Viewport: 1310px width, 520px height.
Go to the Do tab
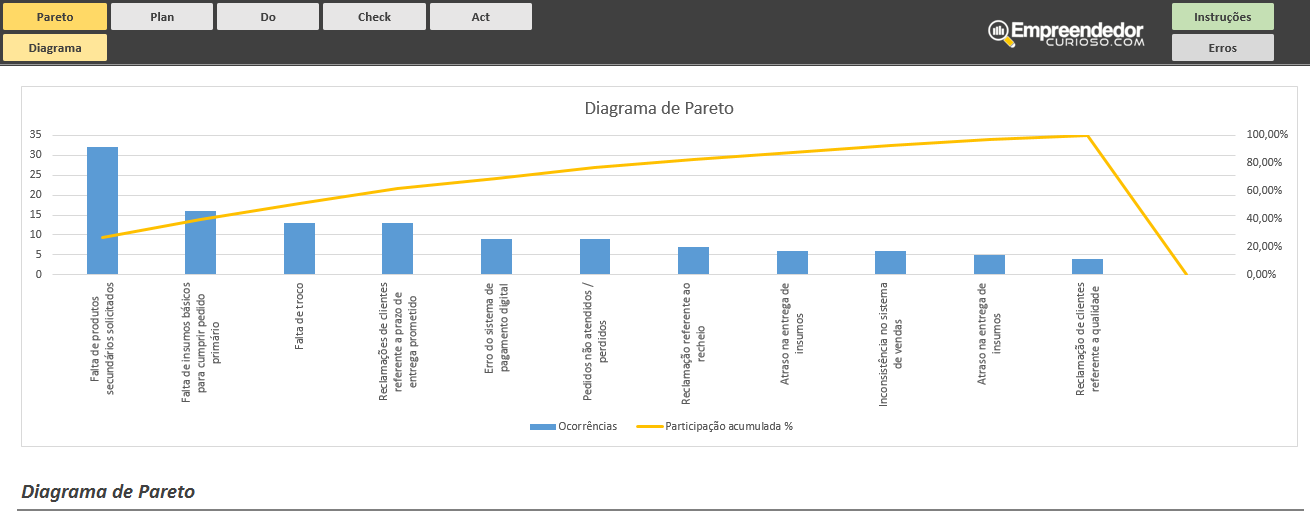pyautogui.click(x=268, y=17)
